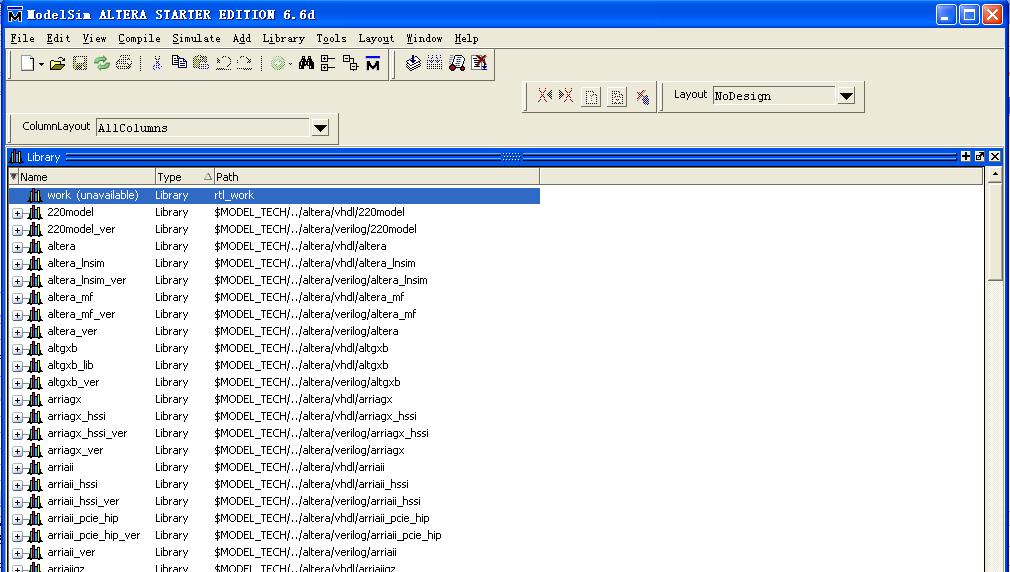This screenshot has width=1010, height=572.
Task: Click the red X with blue dot icon
Action: click(642, 97)
